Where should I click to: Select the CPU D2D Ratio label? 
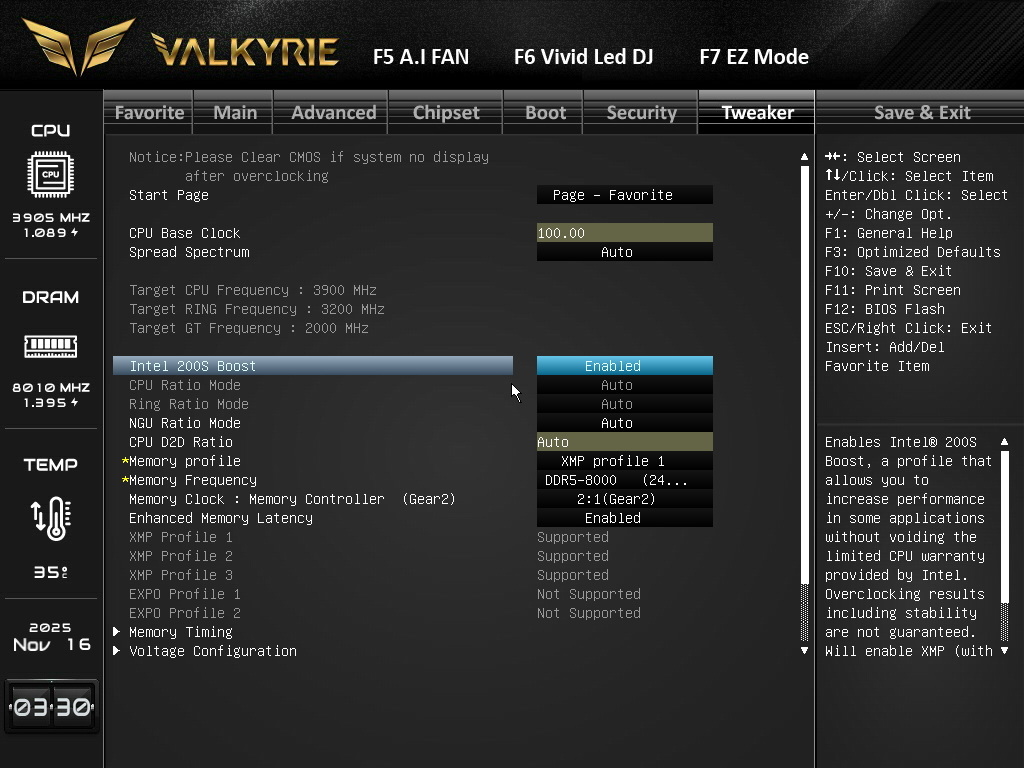(x=181, y=442)
